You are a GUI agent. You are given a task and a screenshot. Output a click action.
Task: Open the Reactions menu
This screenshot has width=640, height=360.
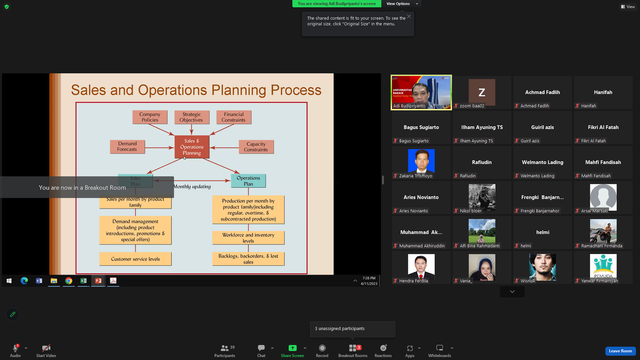[x=383, y=350]
